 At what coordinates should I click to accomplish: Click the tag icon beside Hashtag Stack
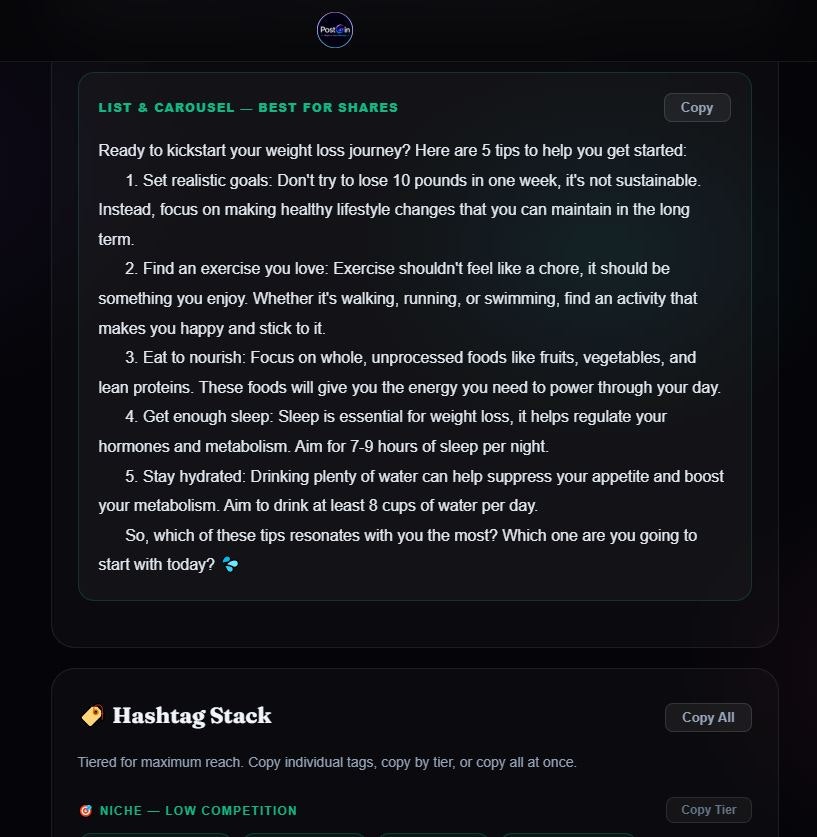pos(92,715)
